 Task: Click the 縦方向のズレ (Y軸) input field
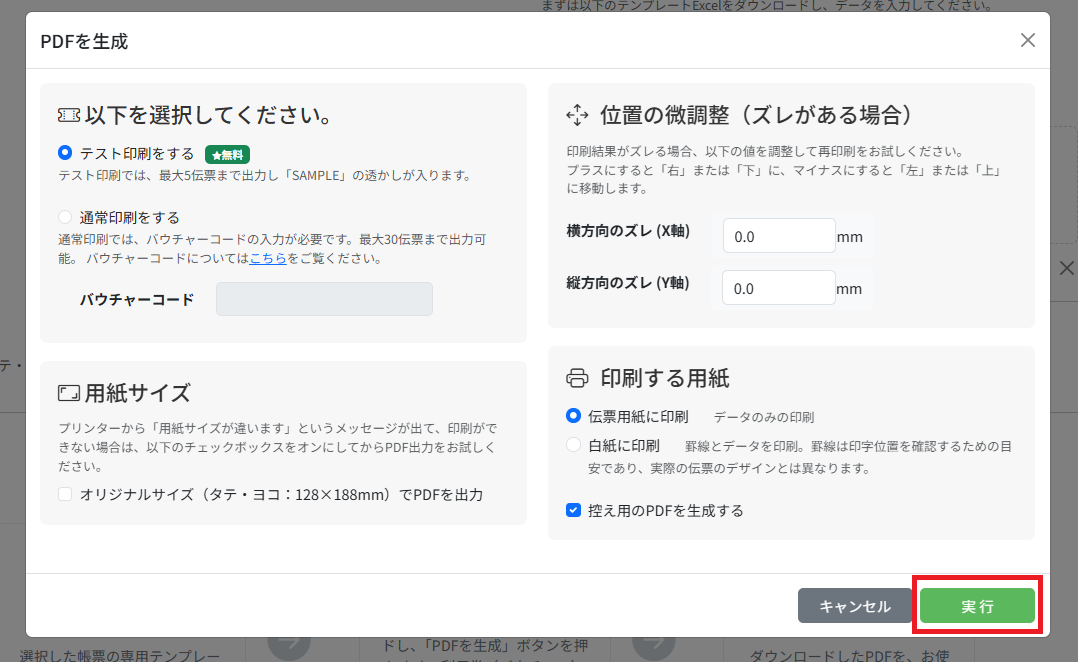pos(778,288)
